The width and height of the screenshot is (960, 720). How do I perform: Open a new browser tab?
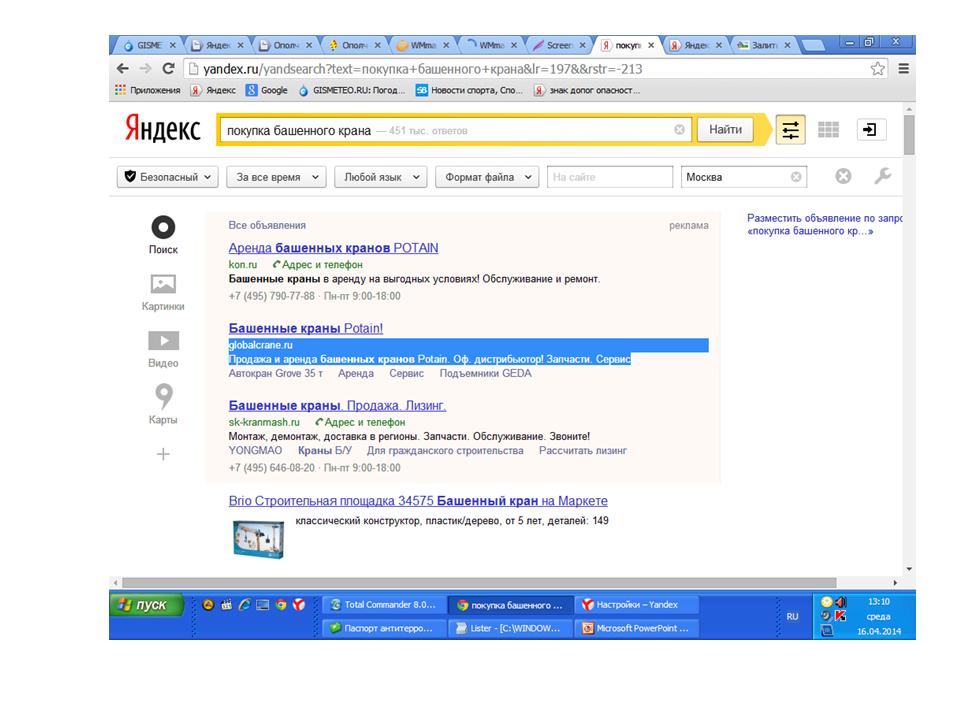[x=813, y=45]
